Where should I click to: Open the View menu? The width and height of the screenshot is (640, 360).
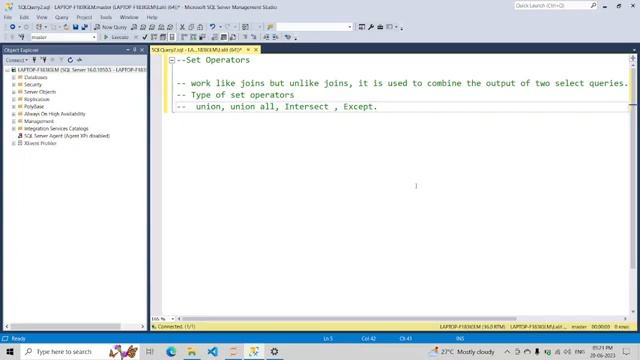click(x=42, y=17)
